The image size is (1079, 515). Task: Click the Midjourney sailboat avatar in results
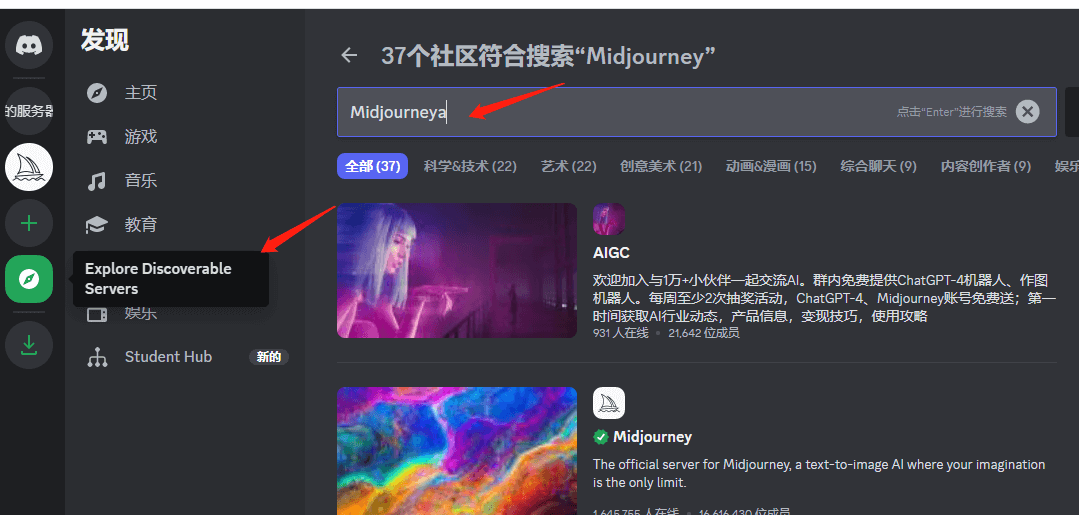point(609,403)
